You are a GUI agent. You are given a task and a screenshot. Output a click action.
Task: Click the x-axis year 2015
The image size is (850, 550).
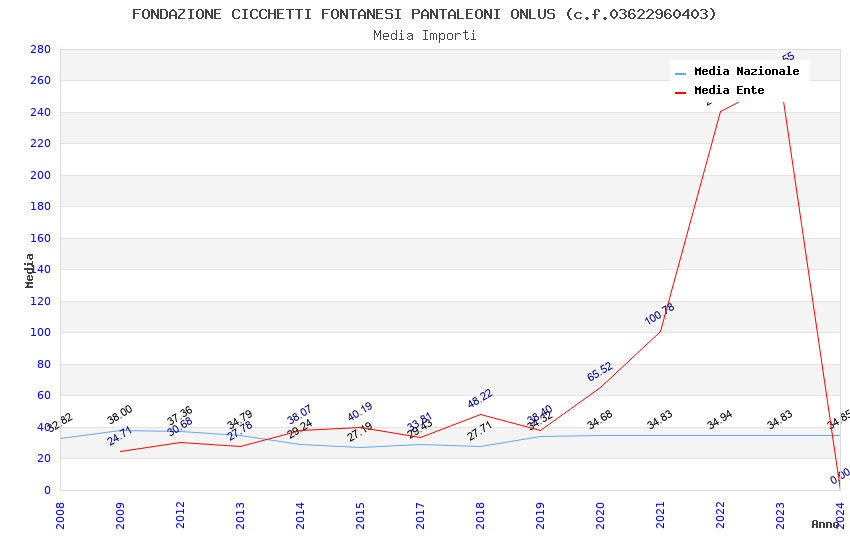click(x=360, y=515)
